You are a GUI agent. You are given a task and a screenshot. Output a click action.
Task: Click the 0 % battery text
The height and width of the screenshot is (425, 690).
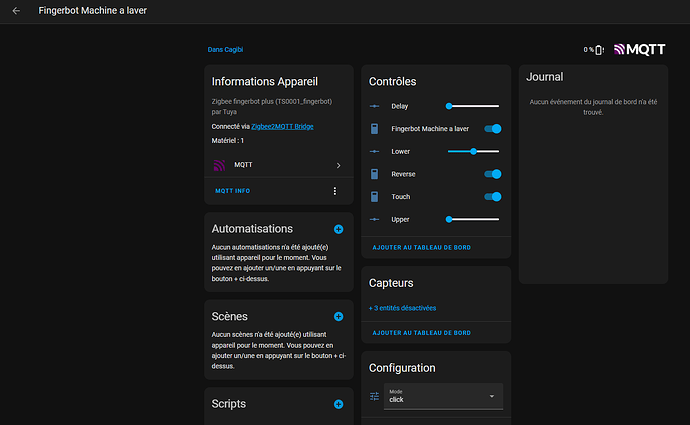[x=588, y=50]
